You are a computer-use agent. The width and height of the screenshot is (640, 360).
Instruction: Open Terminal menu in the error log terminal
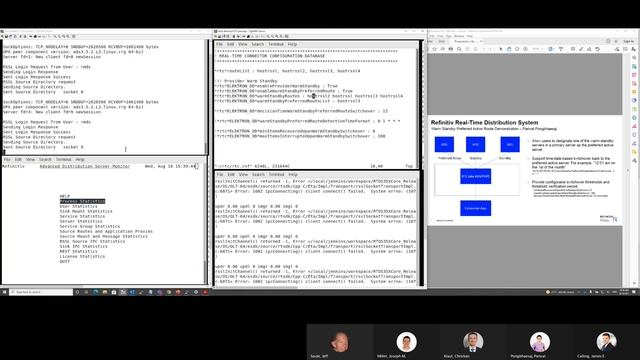276,174
